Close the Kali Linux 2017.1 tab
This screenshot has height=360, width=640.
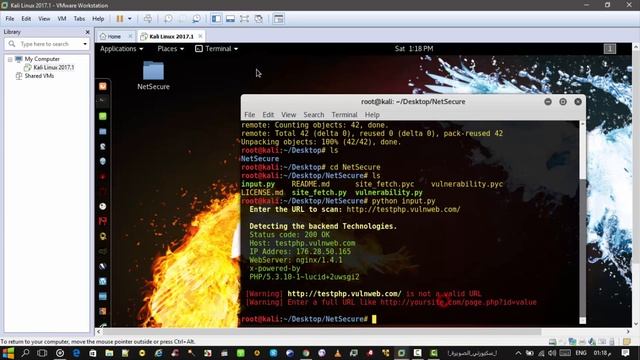point(200,36)
